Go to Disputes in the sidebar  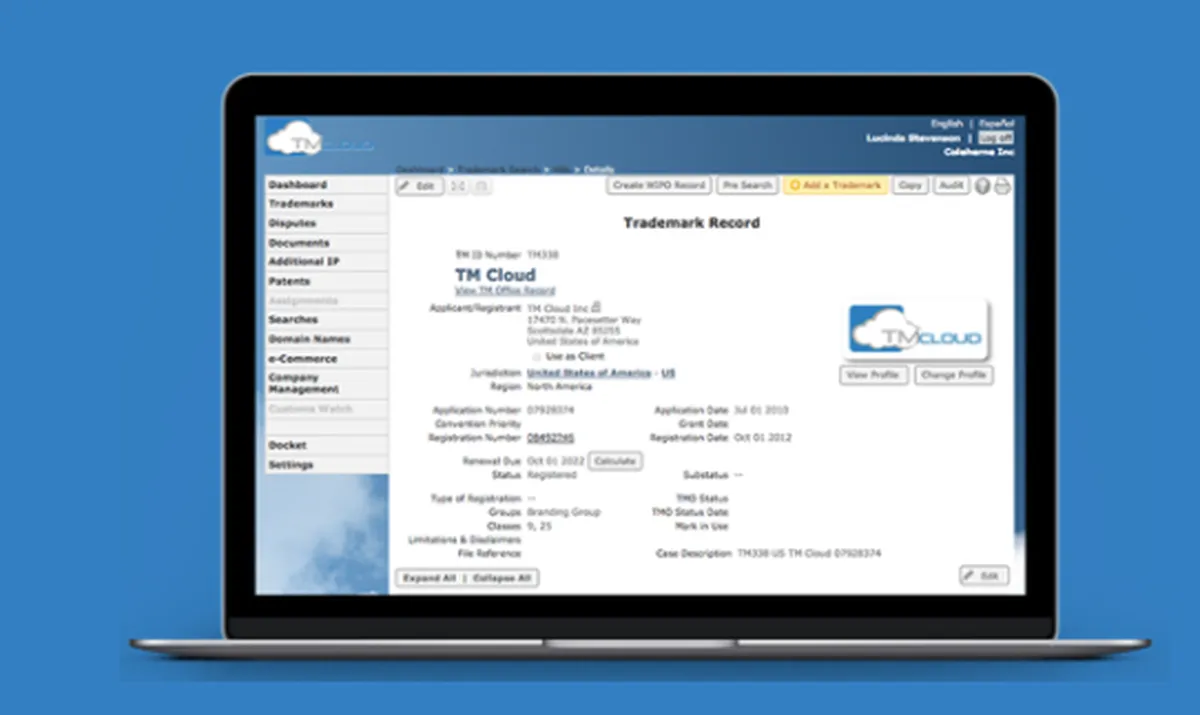pyautogui.click(x=326, y=223)
